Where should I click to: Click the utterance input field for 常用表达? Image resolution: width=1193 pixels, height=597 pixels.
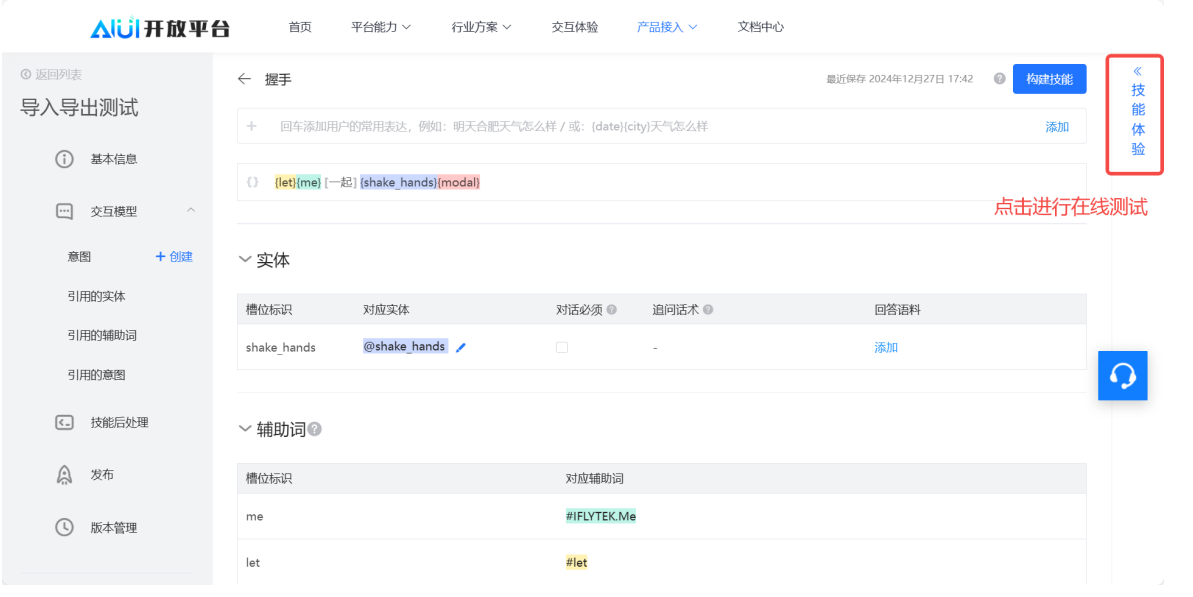click(x=640, y=127)
